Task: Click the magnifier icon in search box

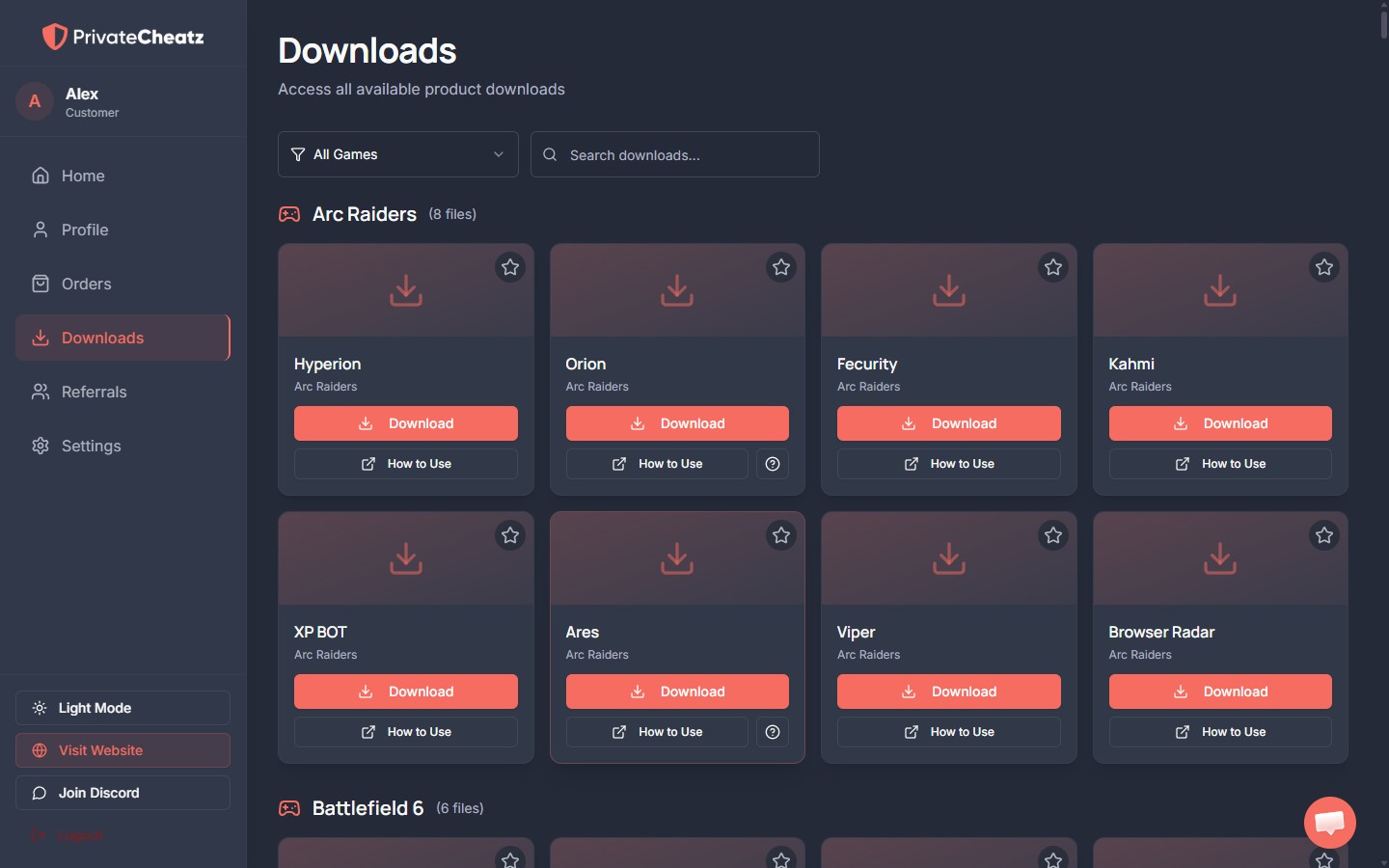Action: [550, 154]
